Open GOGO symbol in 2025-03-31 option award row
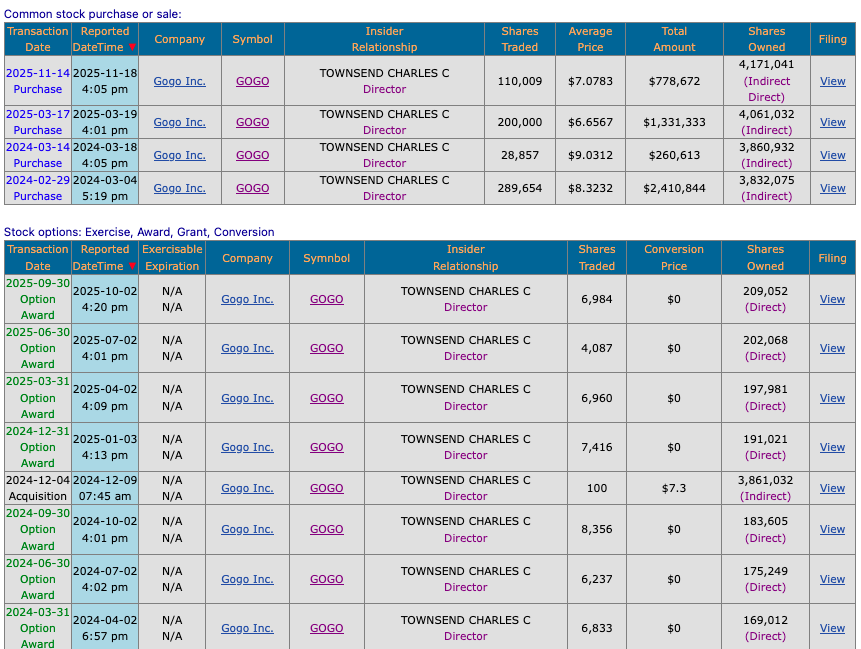This screenshot has height=649, width=861. pos(327,398)
